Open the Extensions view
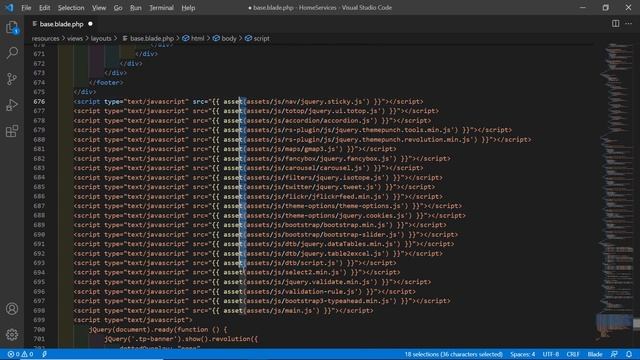 point(12,131)
